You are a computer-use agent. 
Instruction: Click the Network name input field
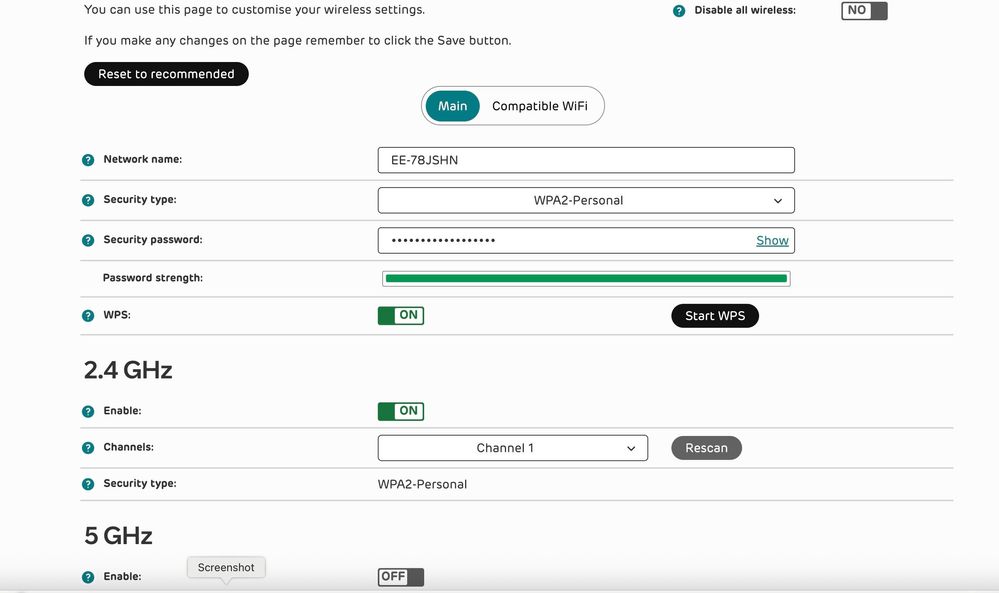pos(585,160)
